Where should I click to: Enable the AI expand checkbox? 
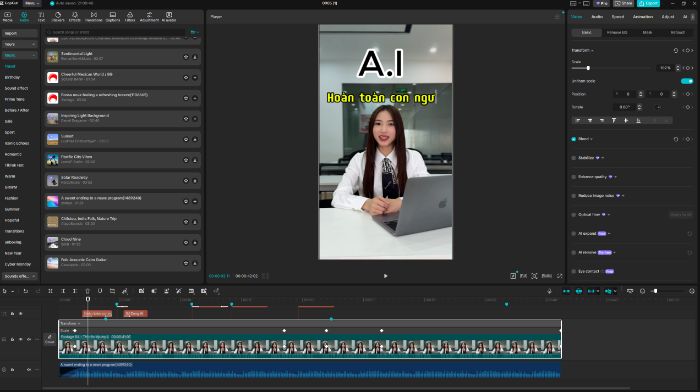574,234
